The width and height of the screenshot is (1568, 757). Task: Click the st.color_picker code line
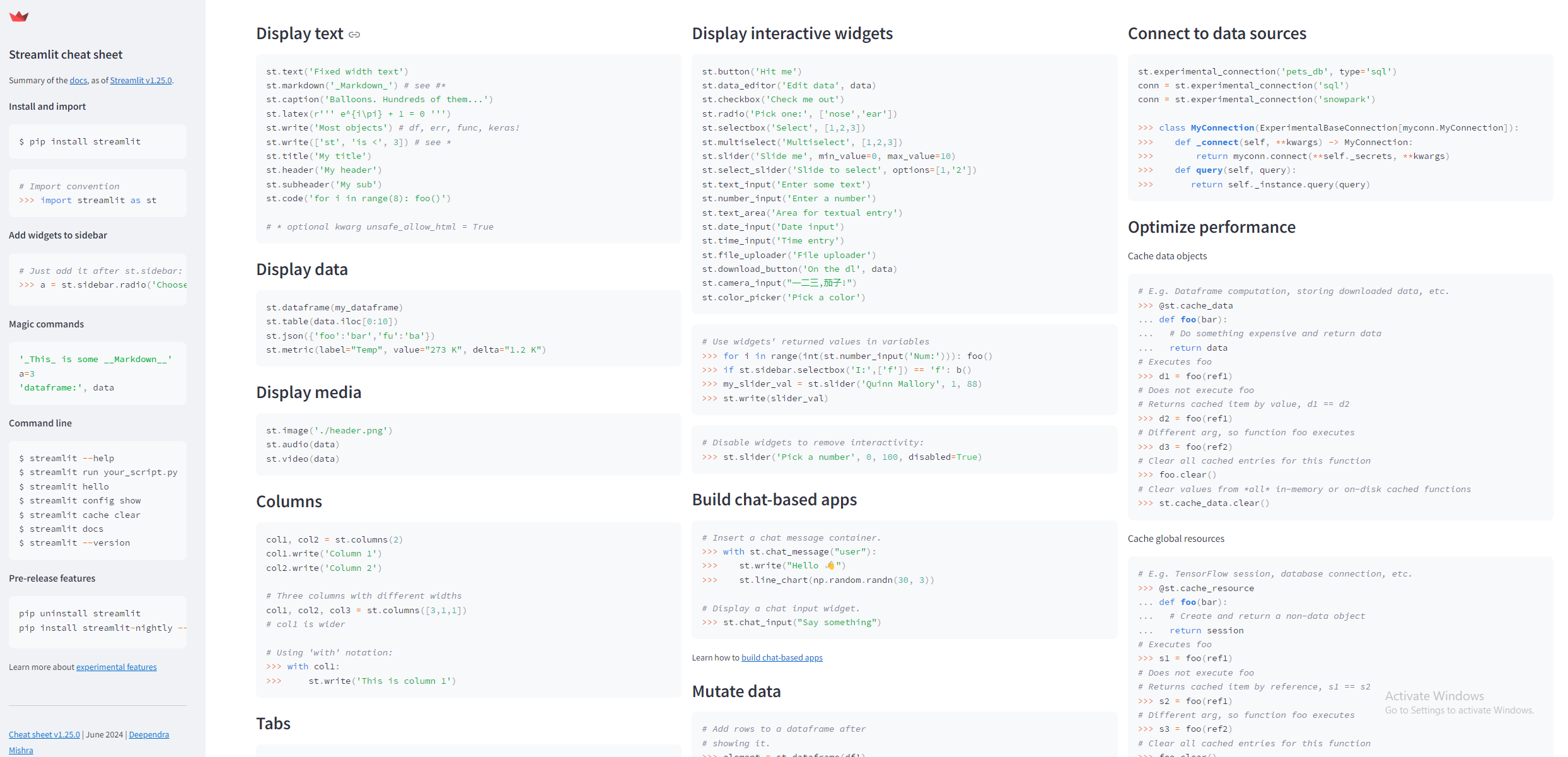pyautogui.click(x=784, y=298)
